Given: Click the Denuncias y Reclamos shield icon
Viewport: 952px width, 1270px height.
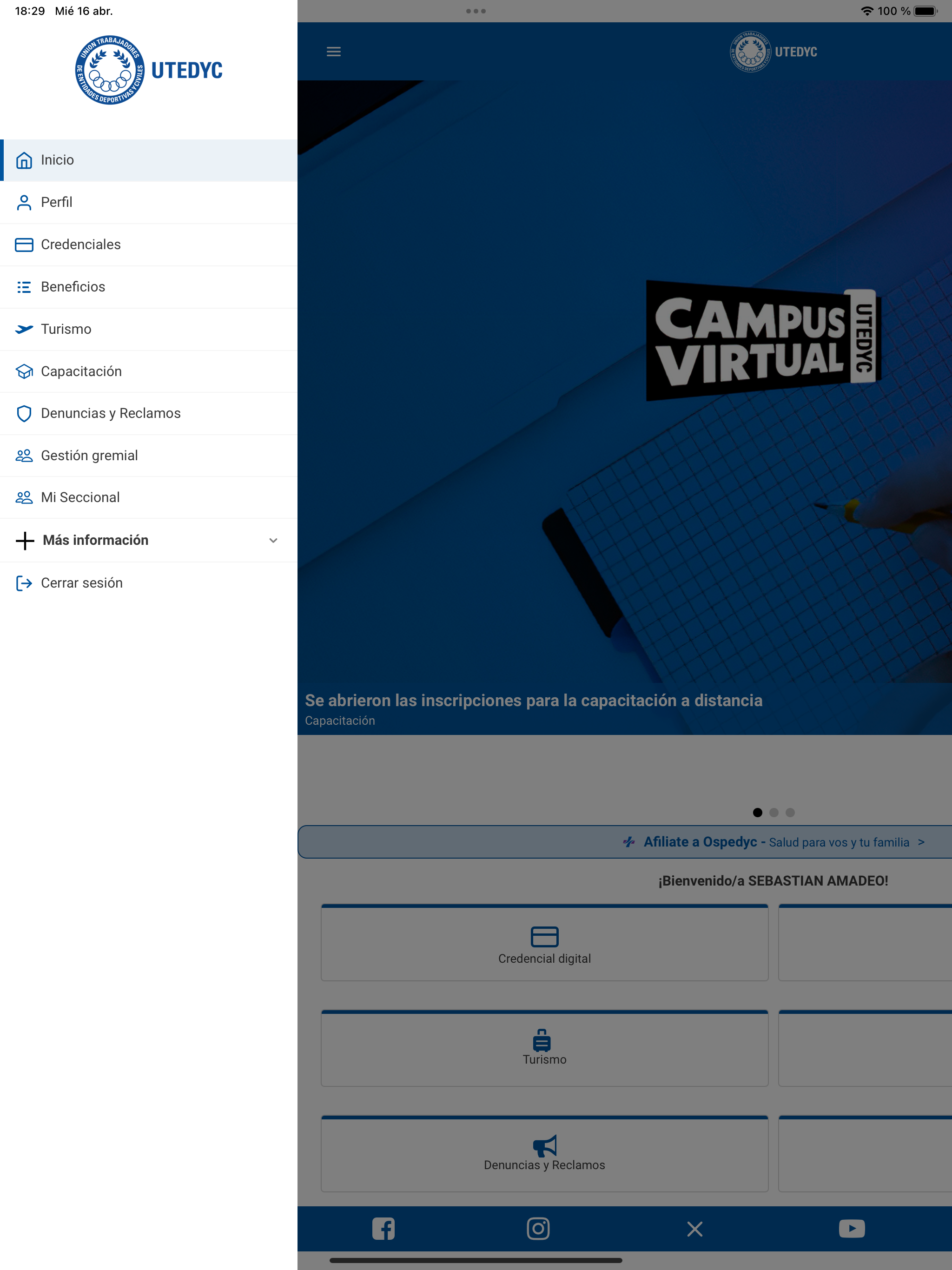Looking at the screenshot, I should 24,413.
